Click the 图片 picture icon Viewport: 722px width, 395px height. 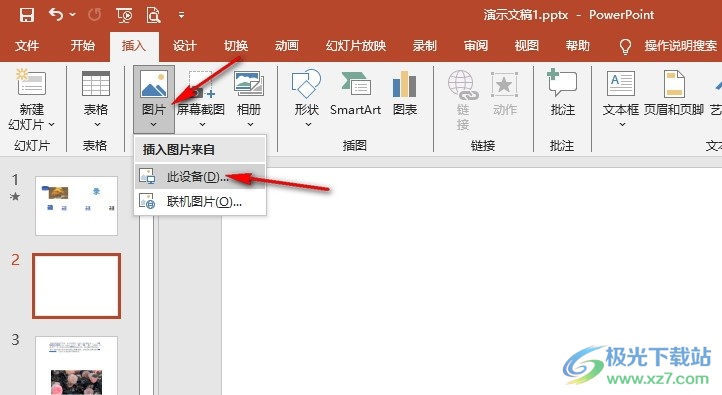(x=154, y=83)
